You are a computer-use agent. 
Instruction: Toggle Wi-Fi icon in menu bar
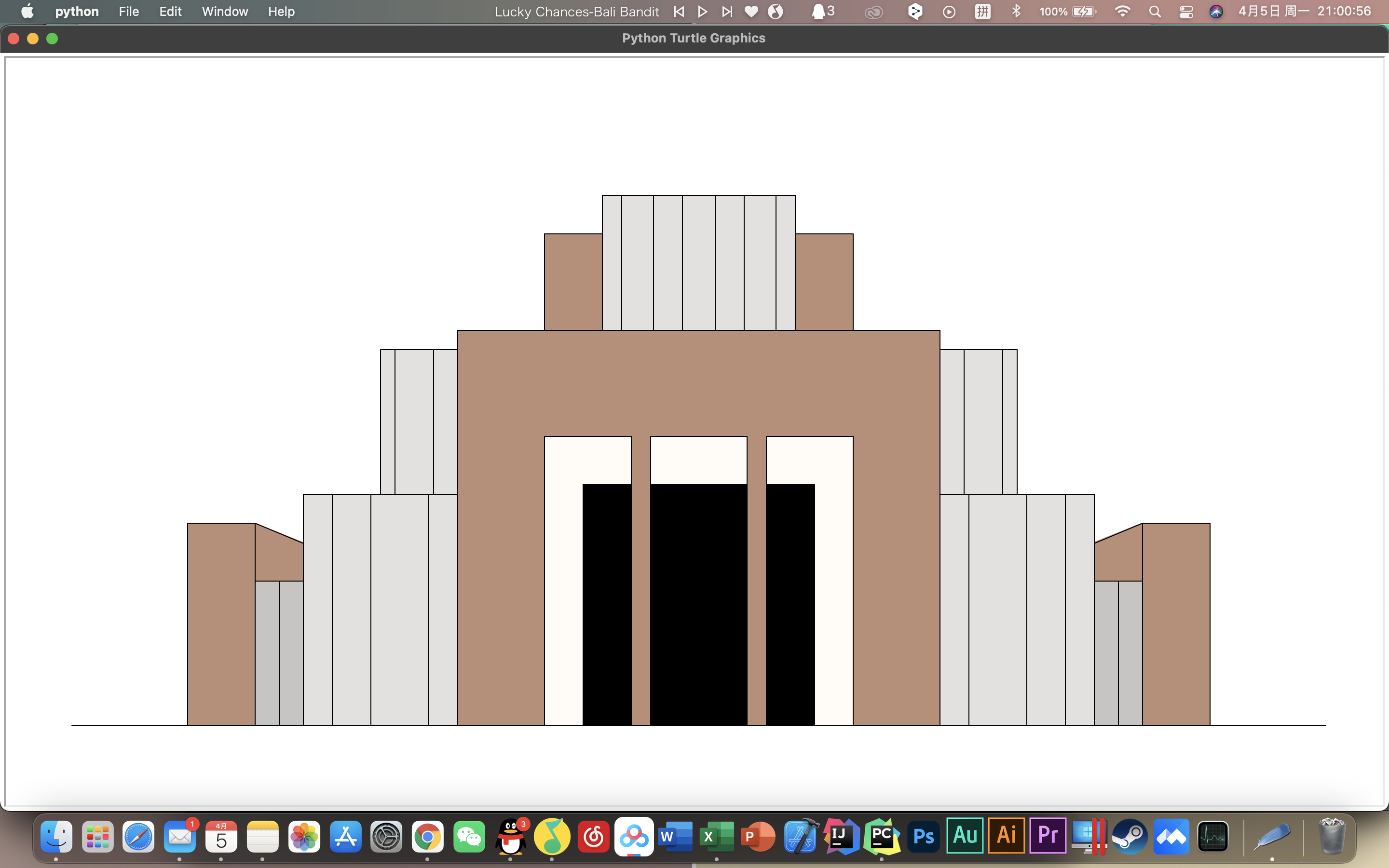(1121, 11)
